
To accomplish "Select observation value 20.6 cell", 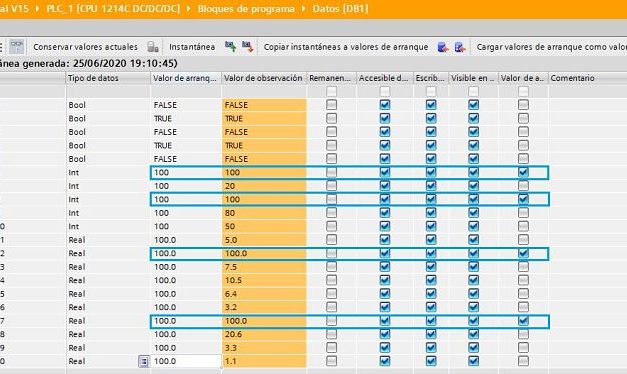I will pyautogui.click(x=264, y=334).
